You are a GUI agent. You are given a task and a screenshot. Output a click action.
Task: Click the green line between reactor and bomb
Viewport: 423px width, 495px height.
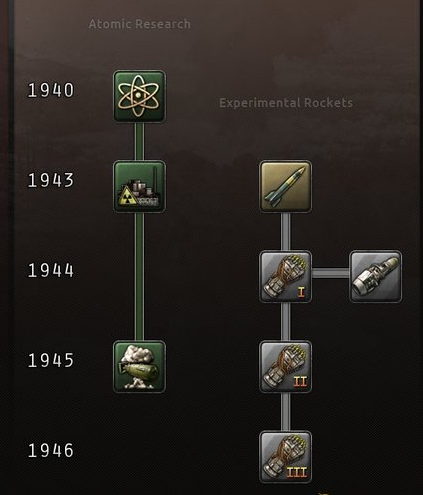(x=139, y=277)
